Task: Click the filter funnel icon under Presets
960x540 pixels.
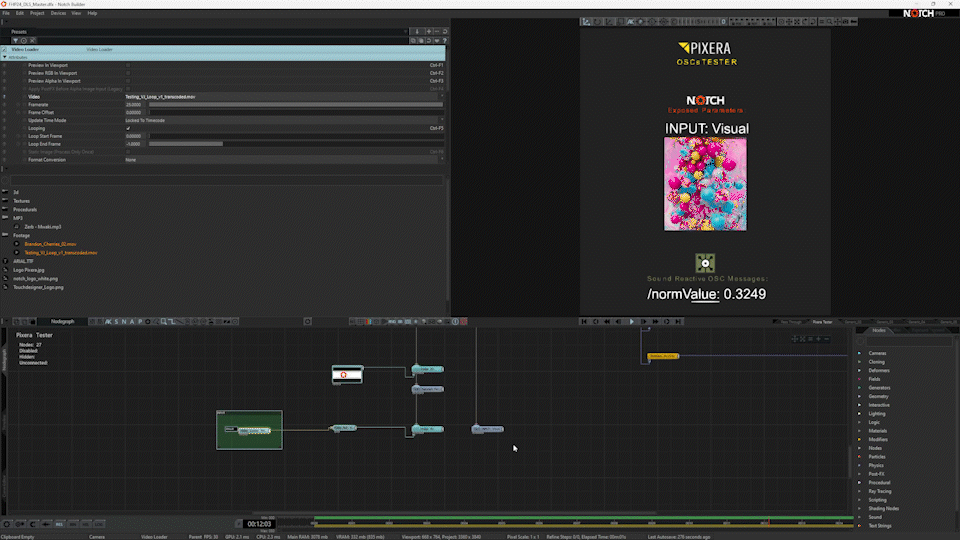Action: click(x=15, y=40)
